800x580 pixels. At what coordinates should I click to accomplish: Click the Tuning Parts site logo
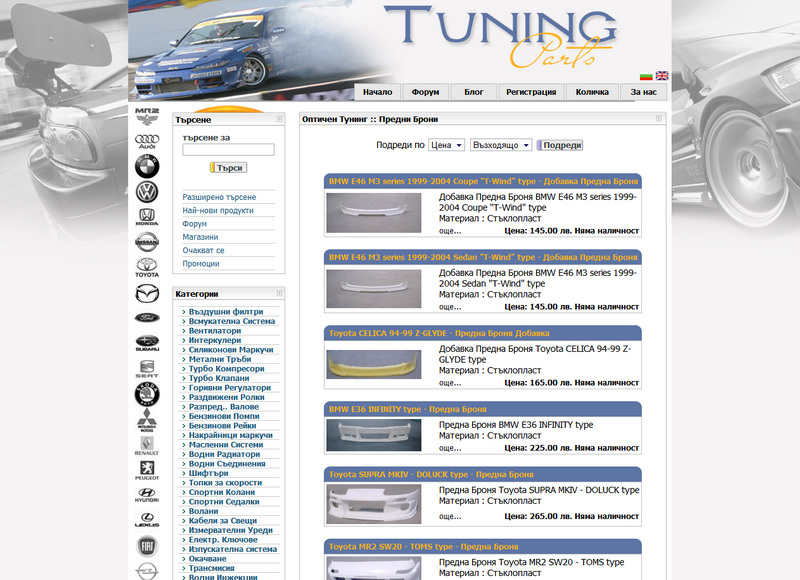[501, 36]
